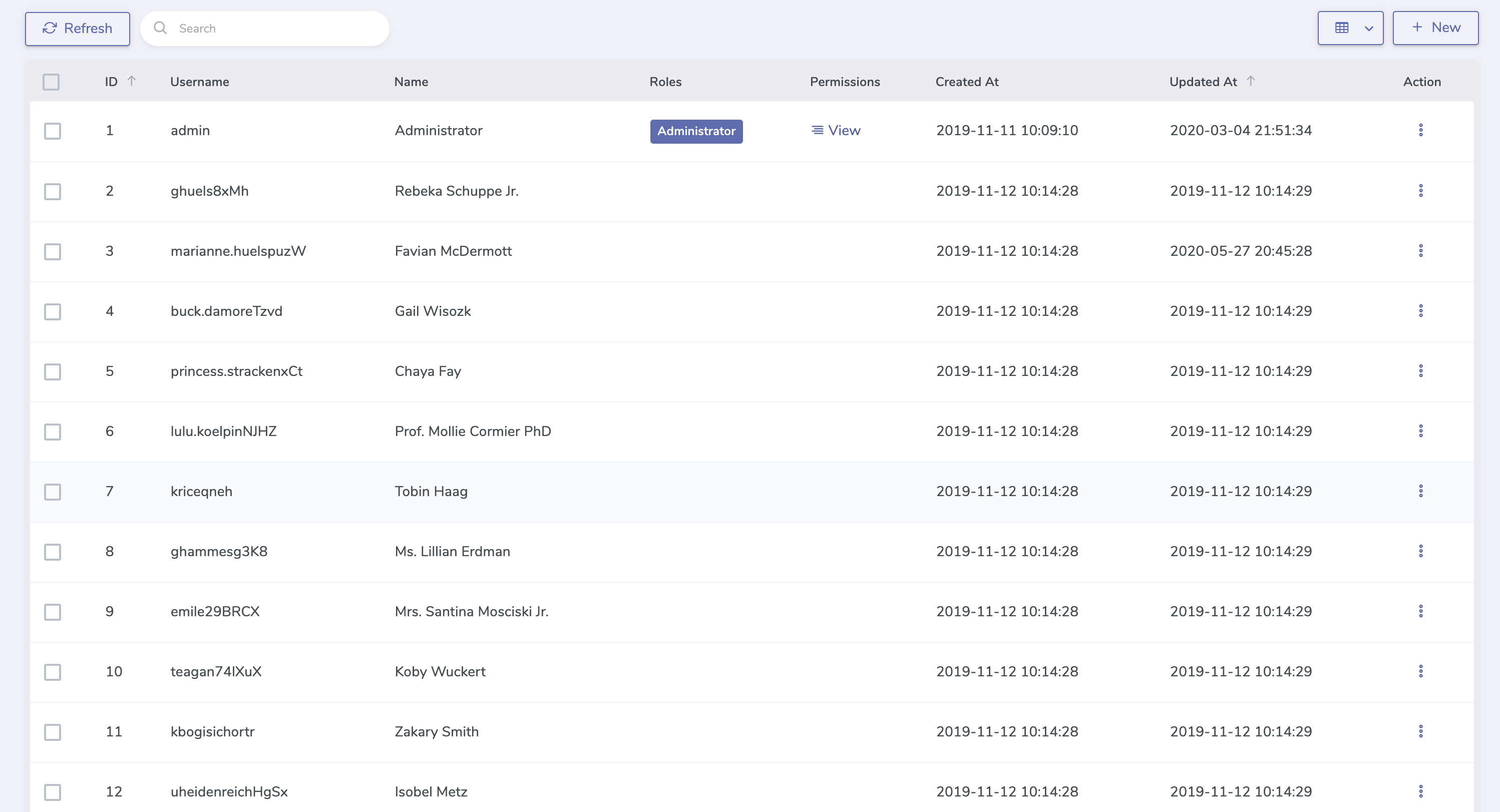
Task: Select Prof. Mollie Cormier PhD checkbox
Action: point(53,432)
